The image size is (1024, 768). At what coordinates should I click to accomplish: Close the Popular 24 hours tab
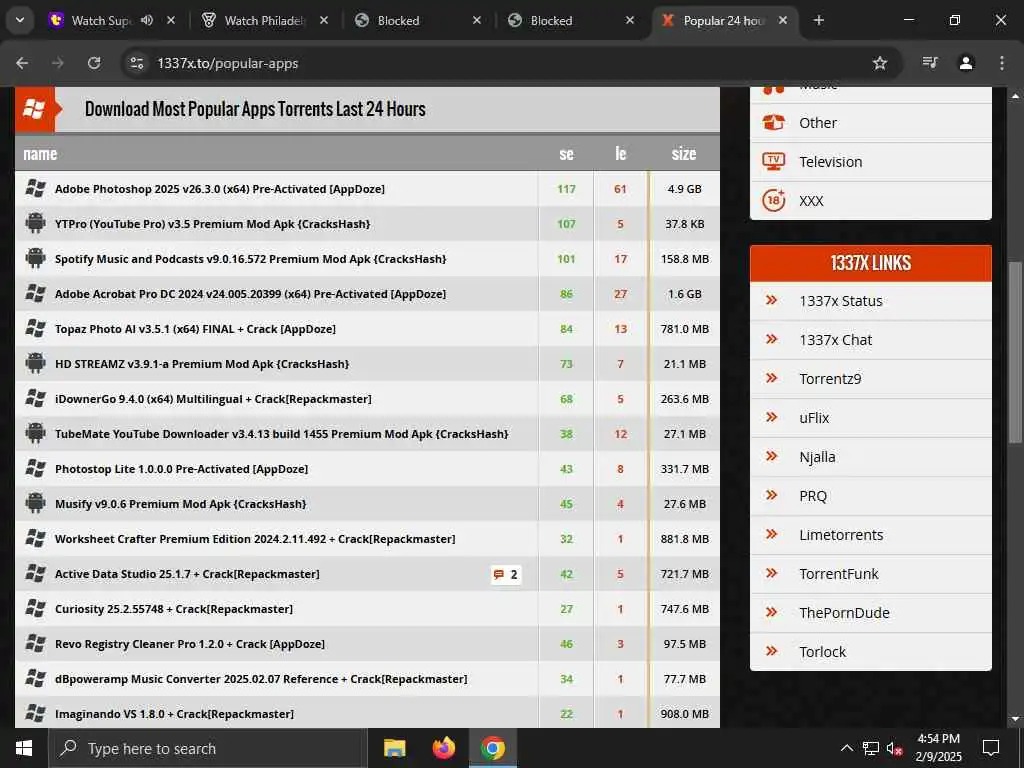click(783, 20)
